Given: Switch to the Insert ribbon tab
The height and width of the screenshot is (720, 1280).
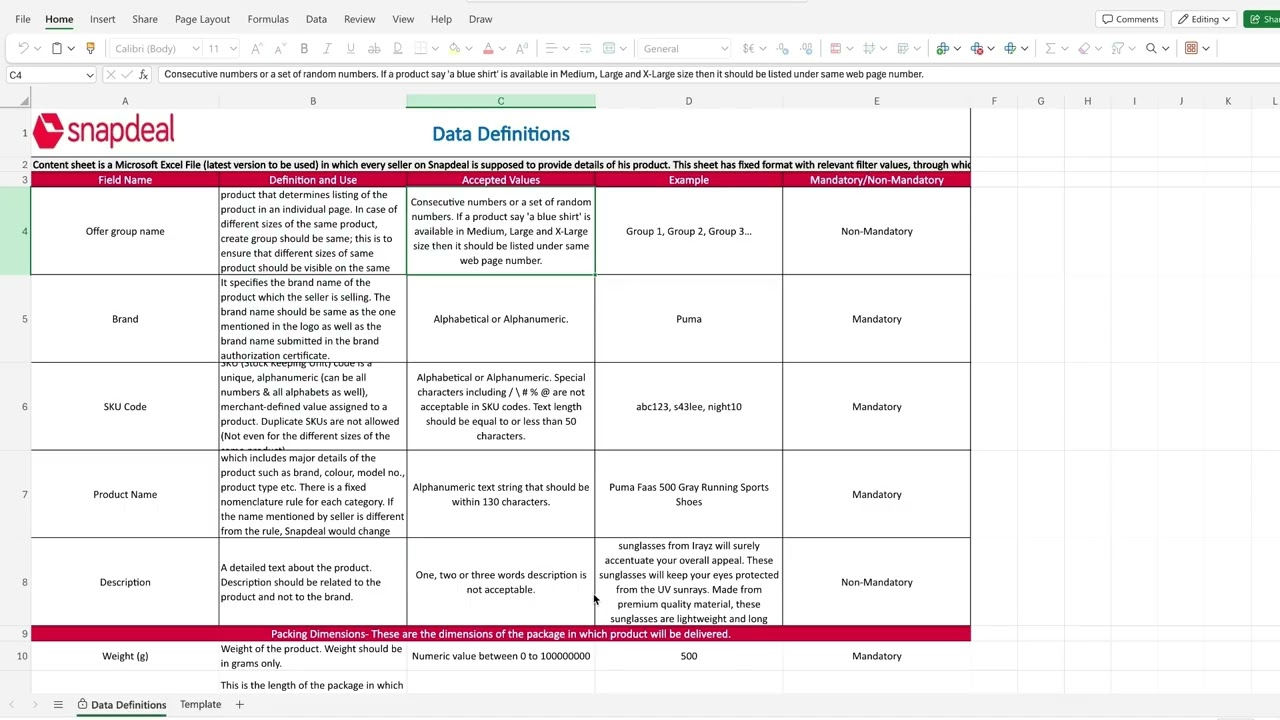Looking at the screenshot, I should point(102,19).
